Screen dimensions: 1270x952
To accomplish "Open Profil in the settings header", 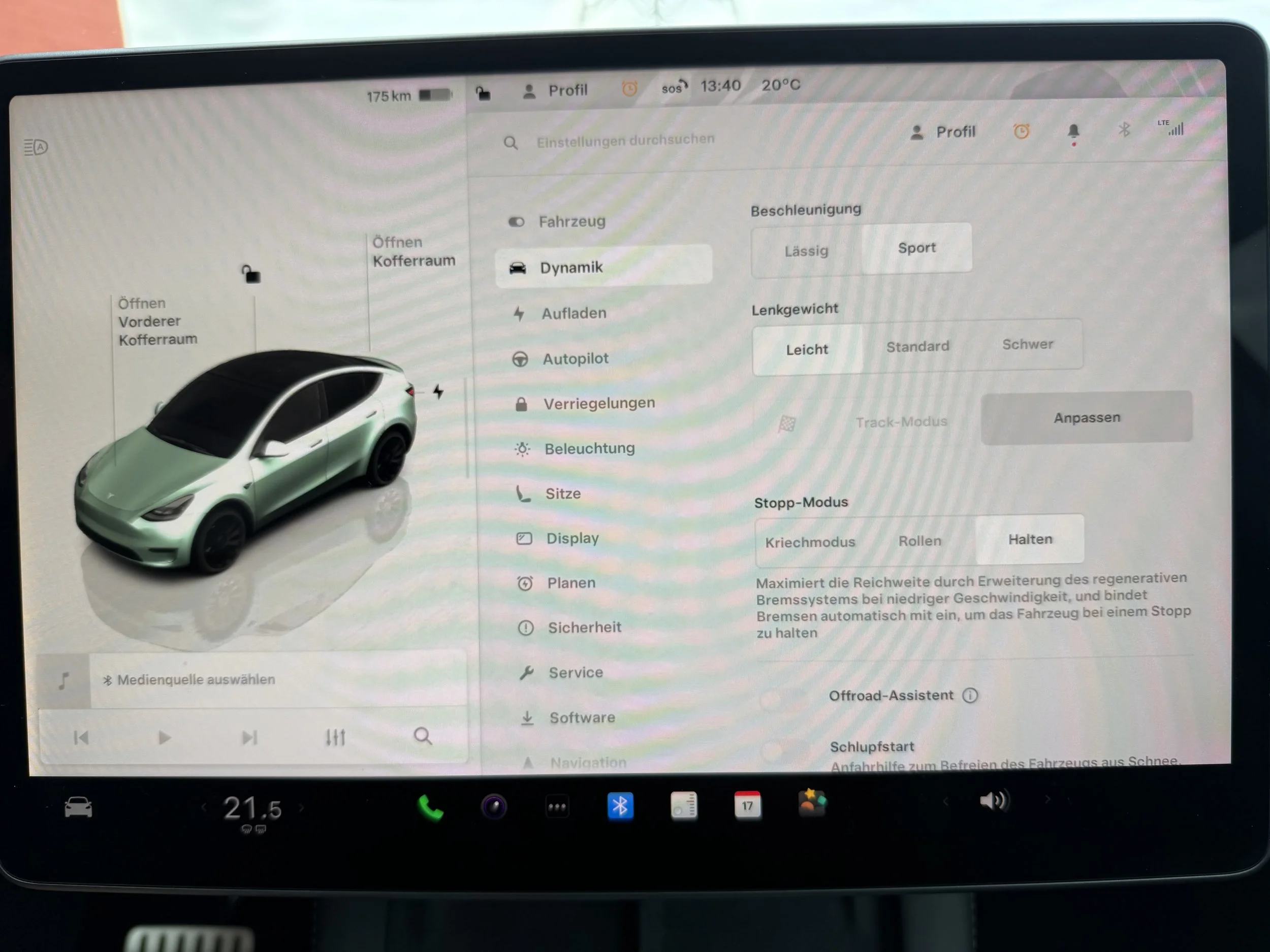I will click(x=943, y=133).
